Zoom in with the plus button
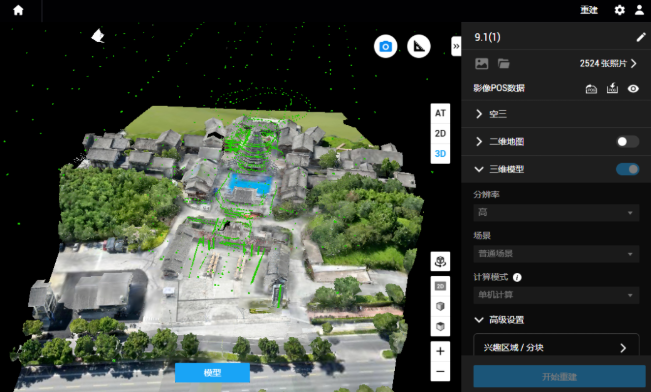The height and width of the screenshot is (392, 651). click(440, 351)
